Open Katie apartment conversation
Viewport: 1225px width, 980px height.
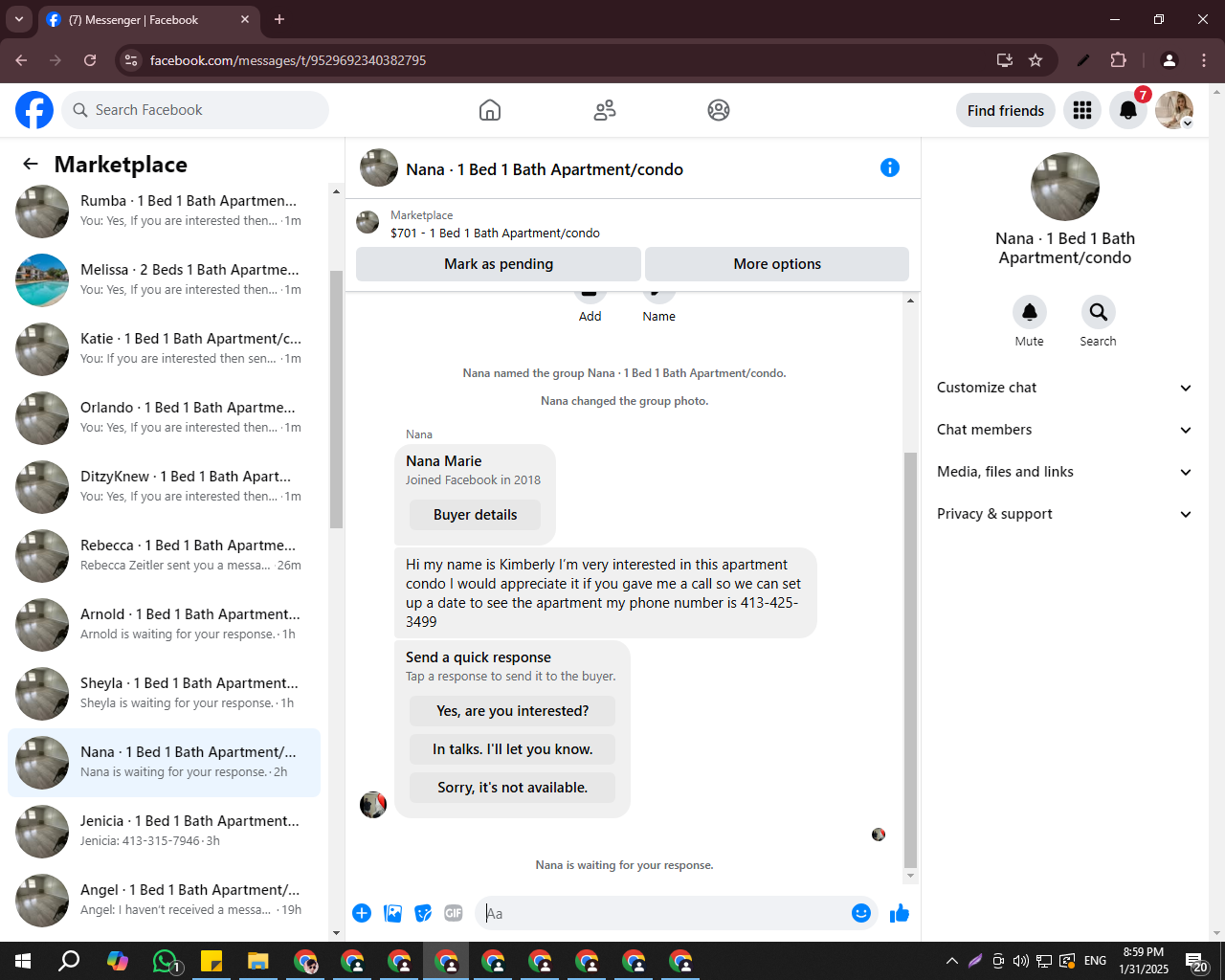(165, 348)
